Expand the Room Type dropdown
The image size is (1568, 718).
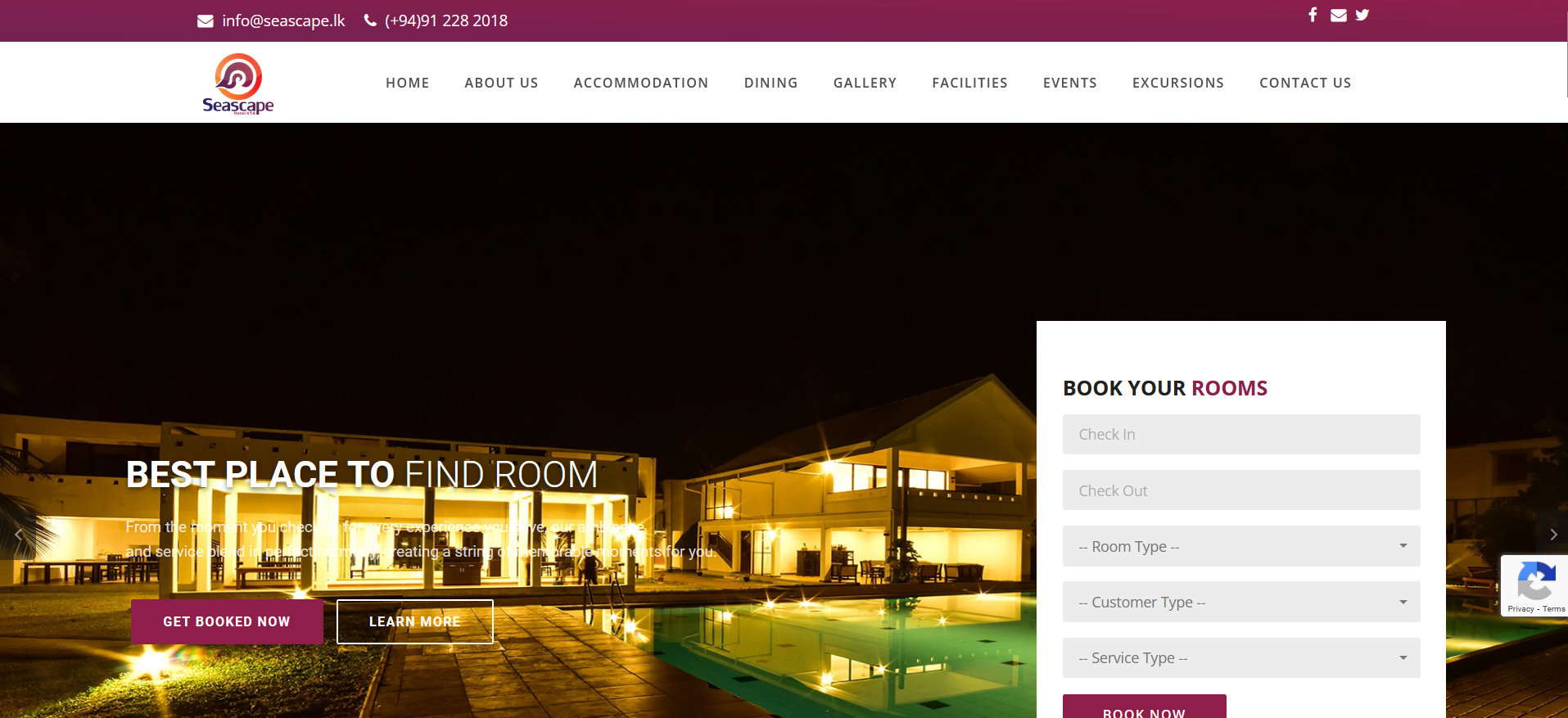(x=1241, y=546)
